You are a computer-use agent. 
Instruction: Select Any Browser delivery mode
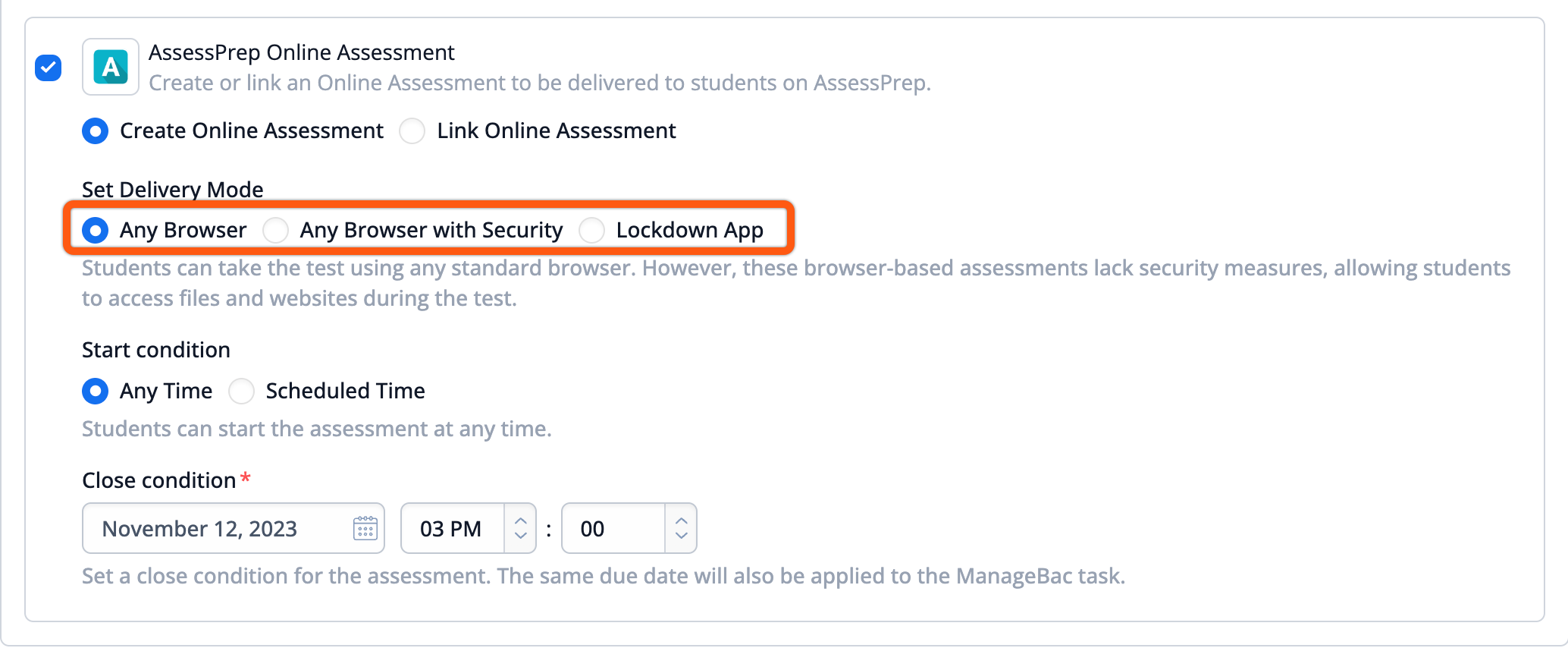click(96, 230)
